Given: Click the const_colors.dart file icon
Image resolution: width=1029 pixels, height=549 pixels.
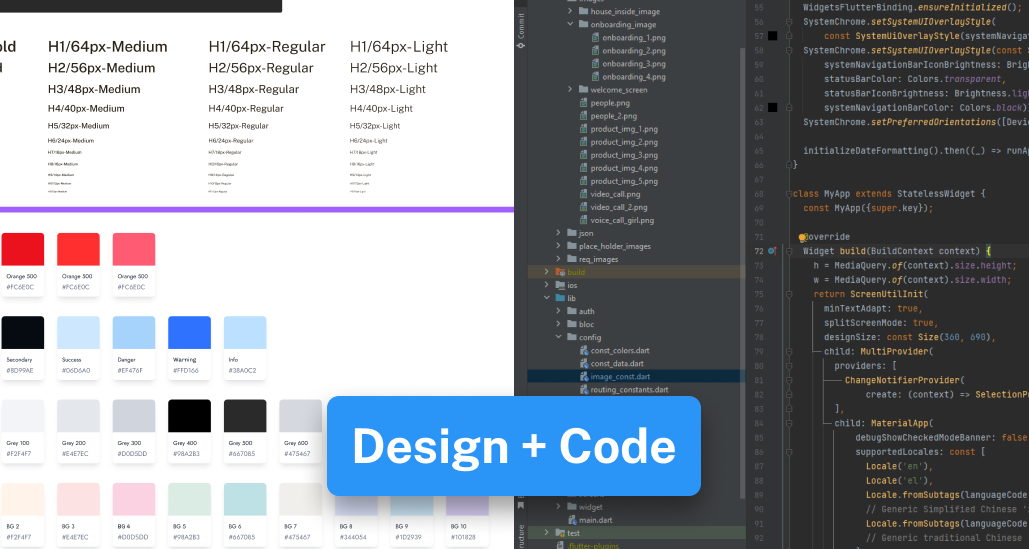Looking at the screenshot, I should point(583,351).
